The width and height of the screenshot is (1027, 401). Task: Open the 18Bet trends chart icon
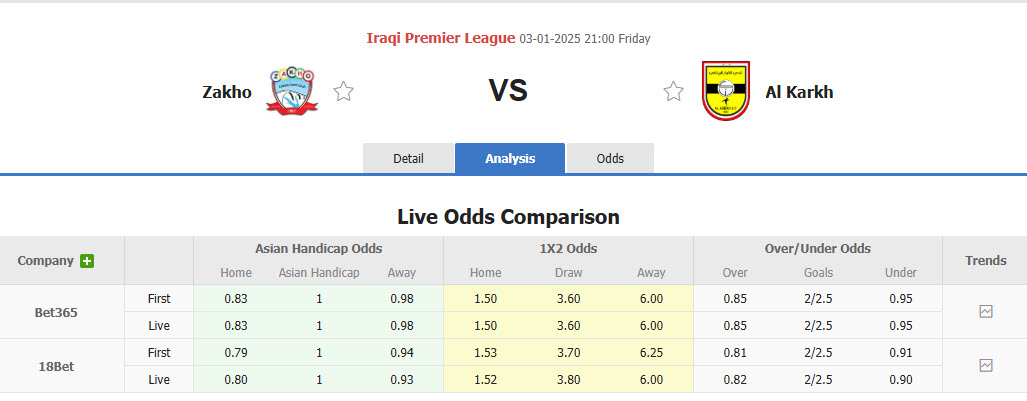[985, 366]
